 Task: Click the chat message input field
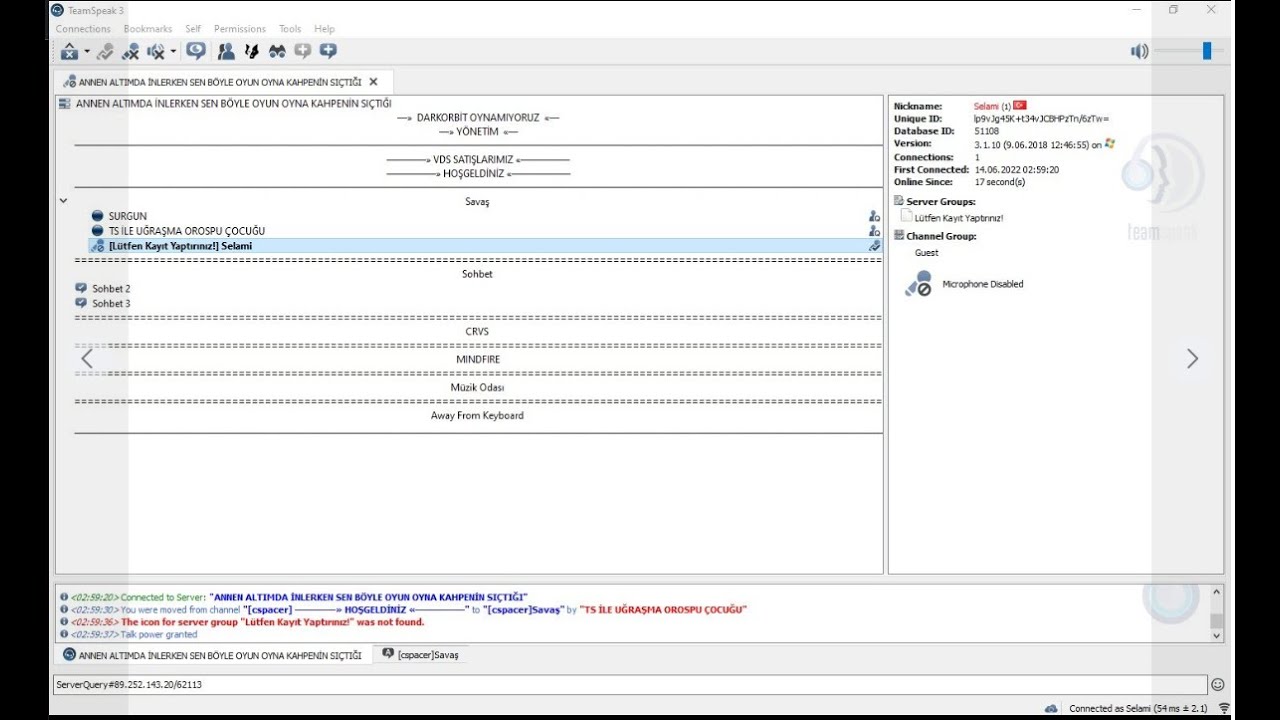629,685
